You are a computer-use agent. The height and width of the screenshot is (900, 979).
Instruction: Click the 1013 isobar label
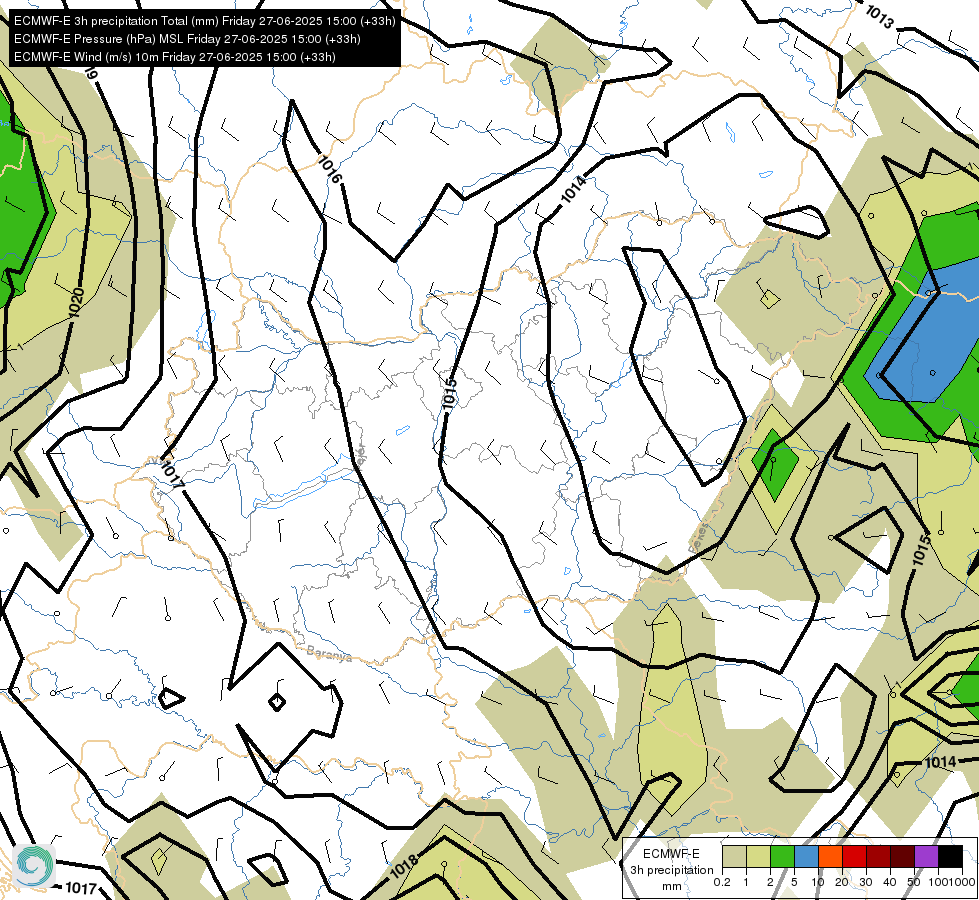click(880, 16)
